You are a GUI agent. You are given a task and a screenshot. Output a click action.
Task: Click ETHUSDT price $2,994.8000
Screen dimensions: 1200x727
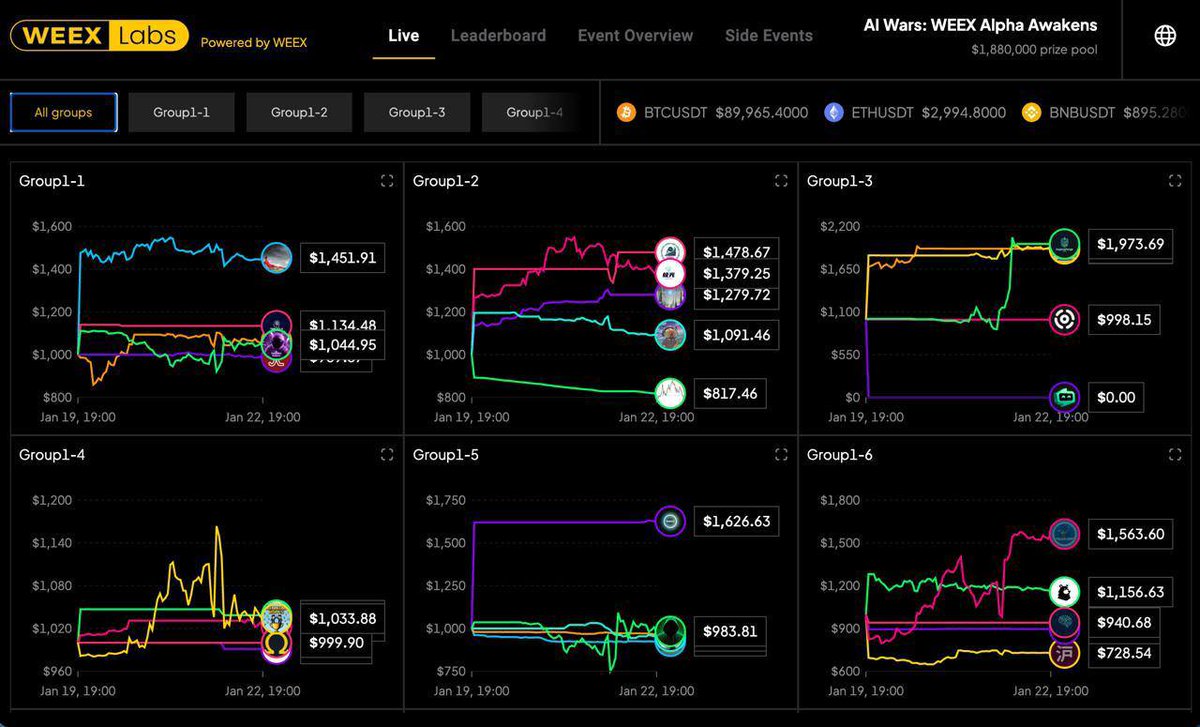[x=964, y=113]
